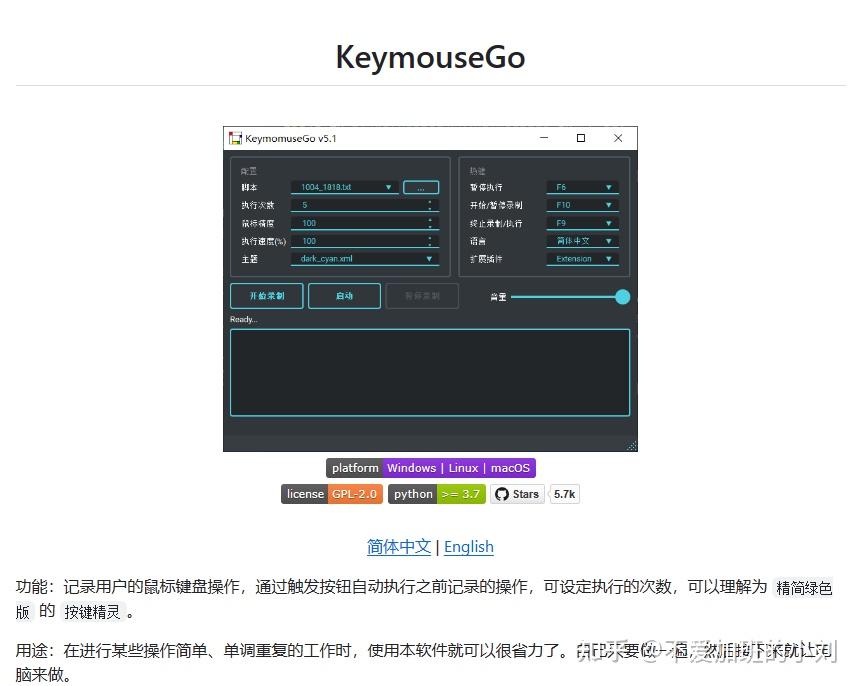Increase 执行次数 using the up stepper
This screenshot has width=860, height=686.
tap(431, 200)
